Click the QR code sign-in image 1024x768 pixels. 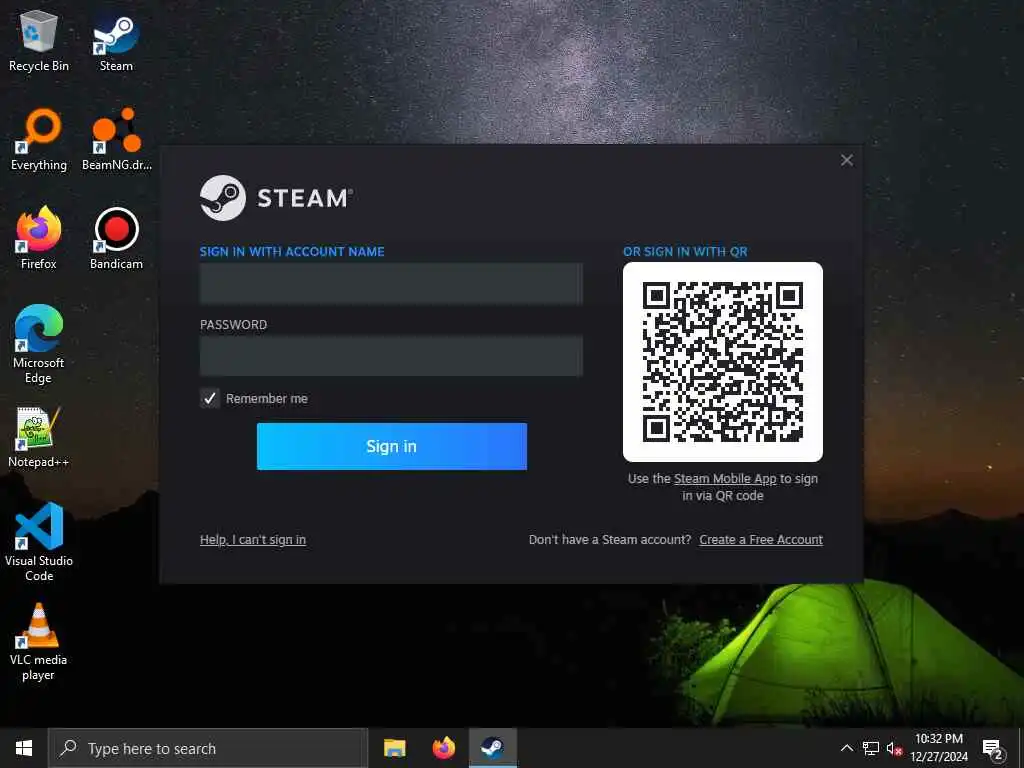(723, 362)
